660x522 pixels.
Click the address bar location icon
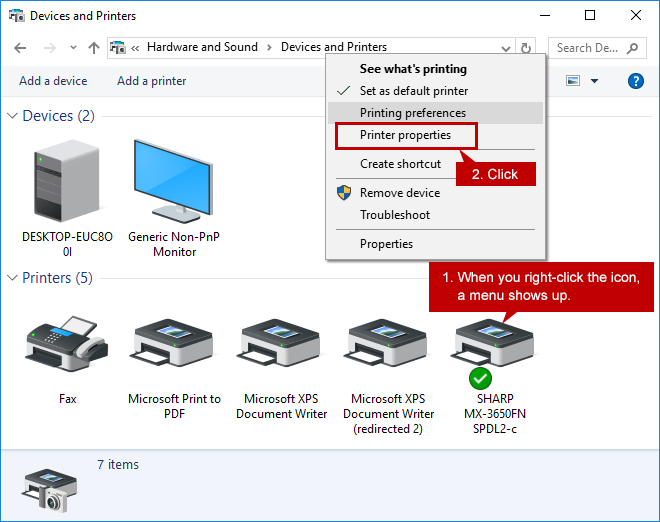[118, 47]
